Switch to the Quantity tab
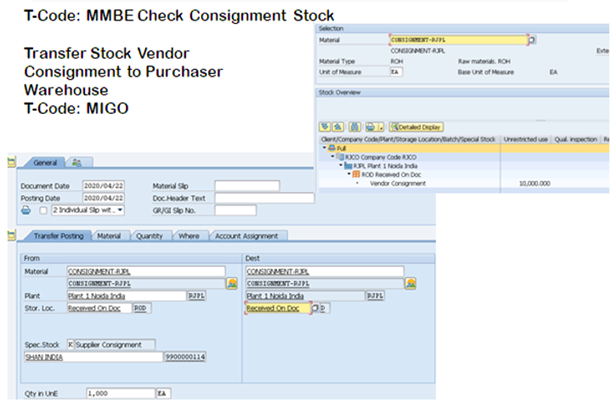616x403 pixels. 150,236
